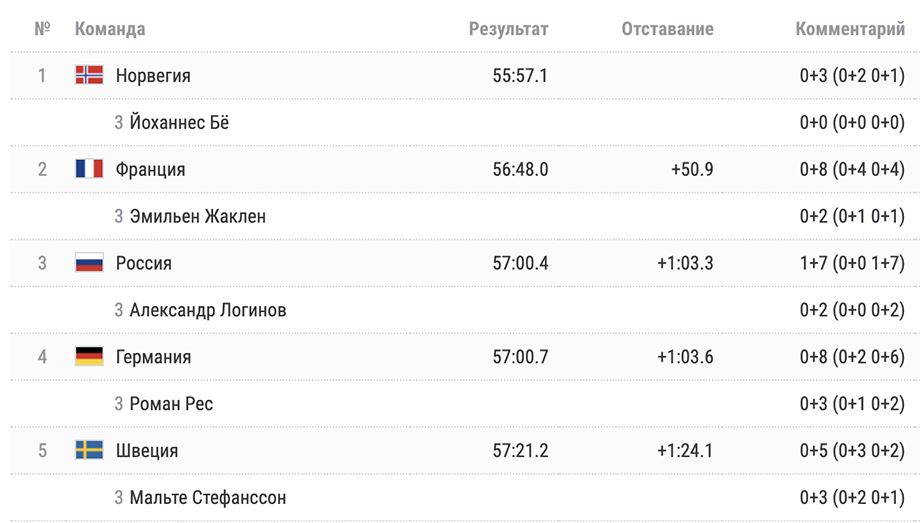The image size is (920, 523).
Task: Click the Комментарий column header
Action: 850,29
